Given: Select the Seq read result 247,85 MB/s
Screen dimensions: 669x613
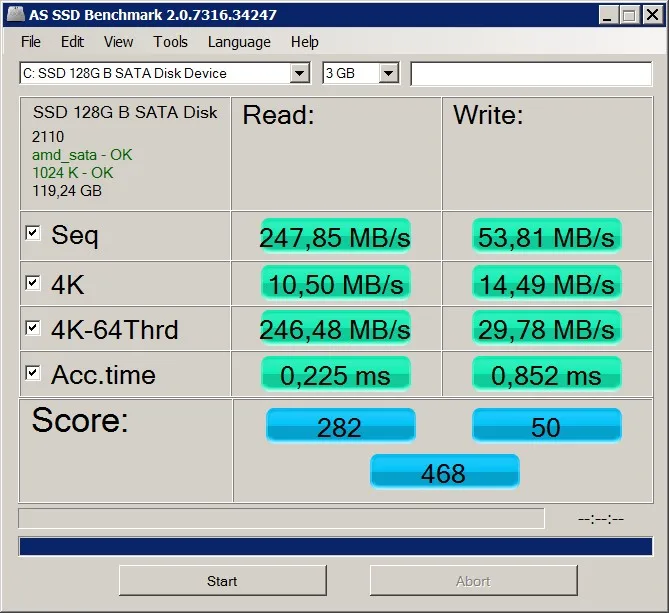Looking at the screenshot, I should pos(335,236).
